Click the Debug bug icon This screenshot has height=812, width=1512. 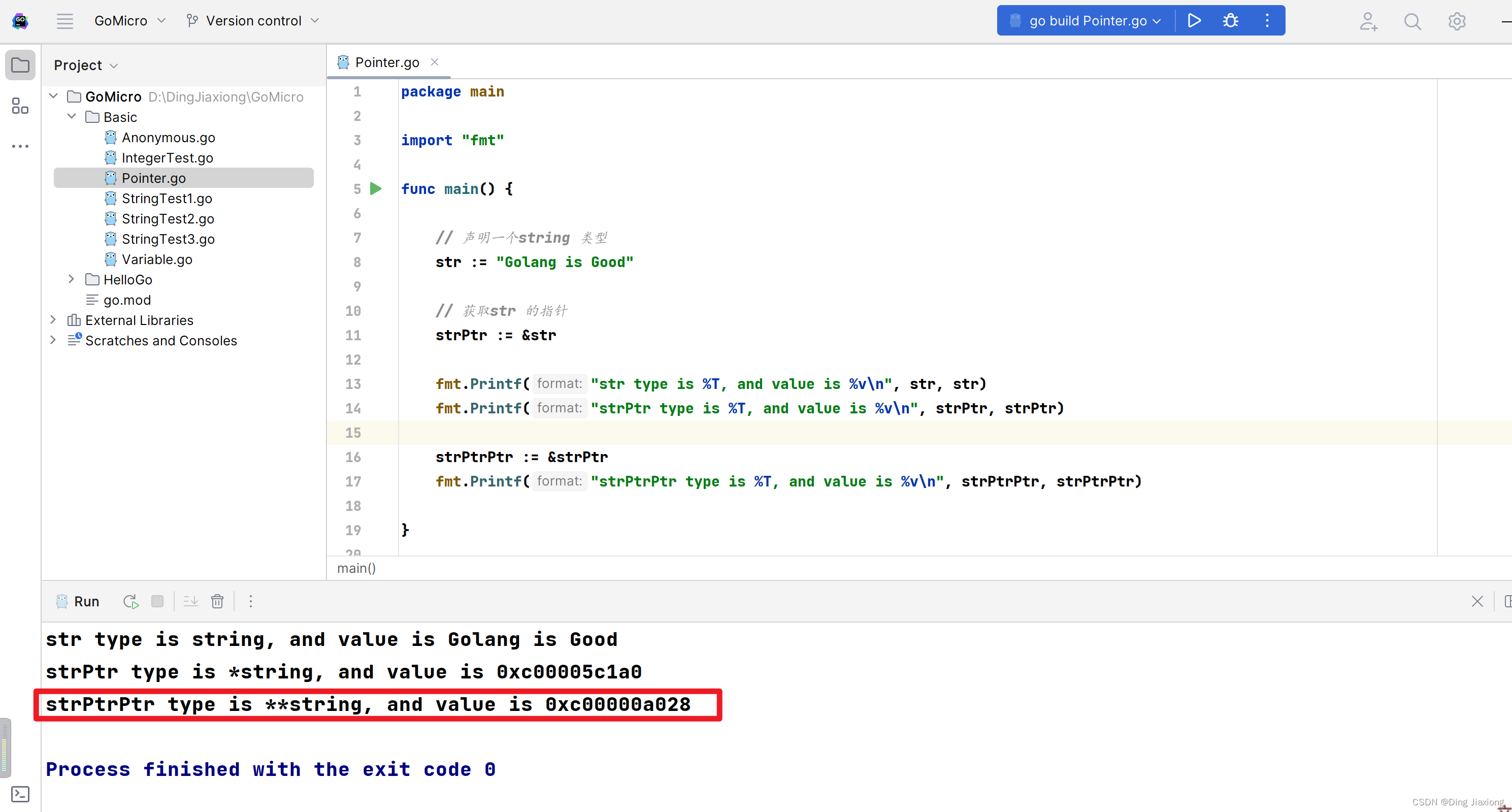[1230, 20]
